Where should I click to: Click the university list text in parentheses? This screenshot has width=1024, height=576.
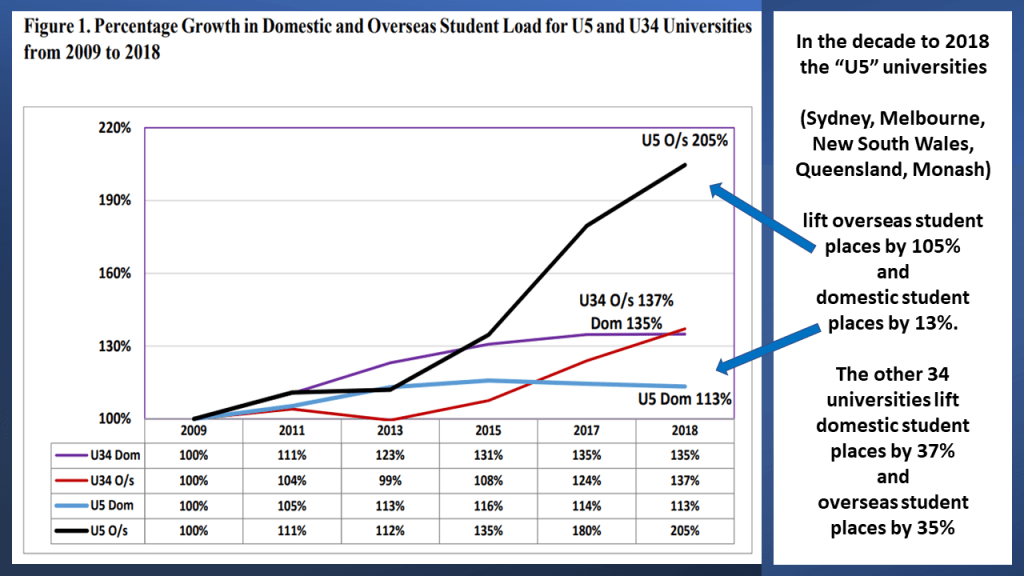[x=893, y=145]
